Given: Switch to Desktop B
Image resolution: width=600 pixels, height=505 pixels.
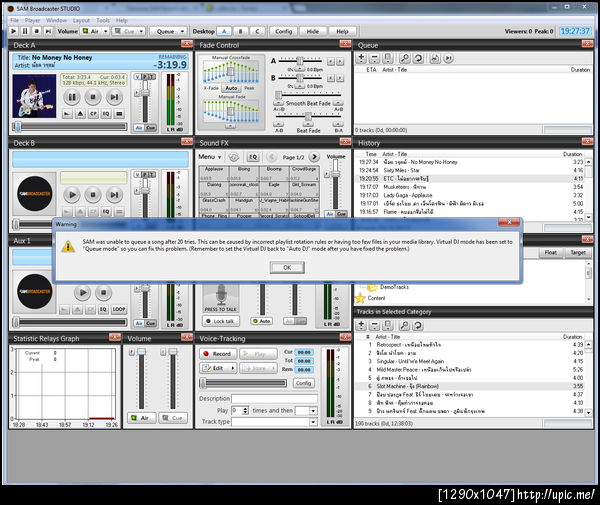Looking at the screenshot, I should pos(240,31).
